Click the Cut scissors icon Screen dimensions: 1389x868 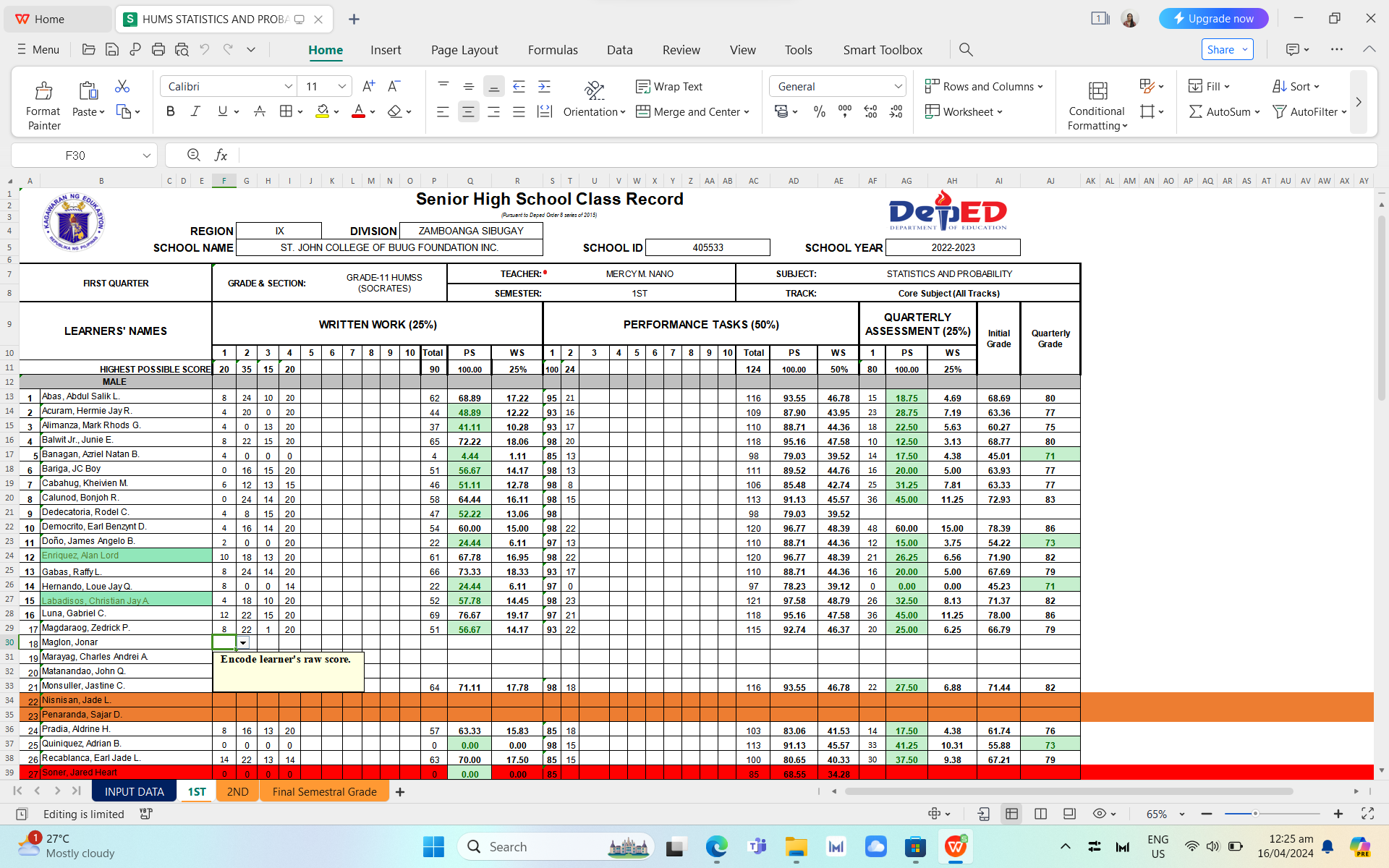[x=122, y=86]
